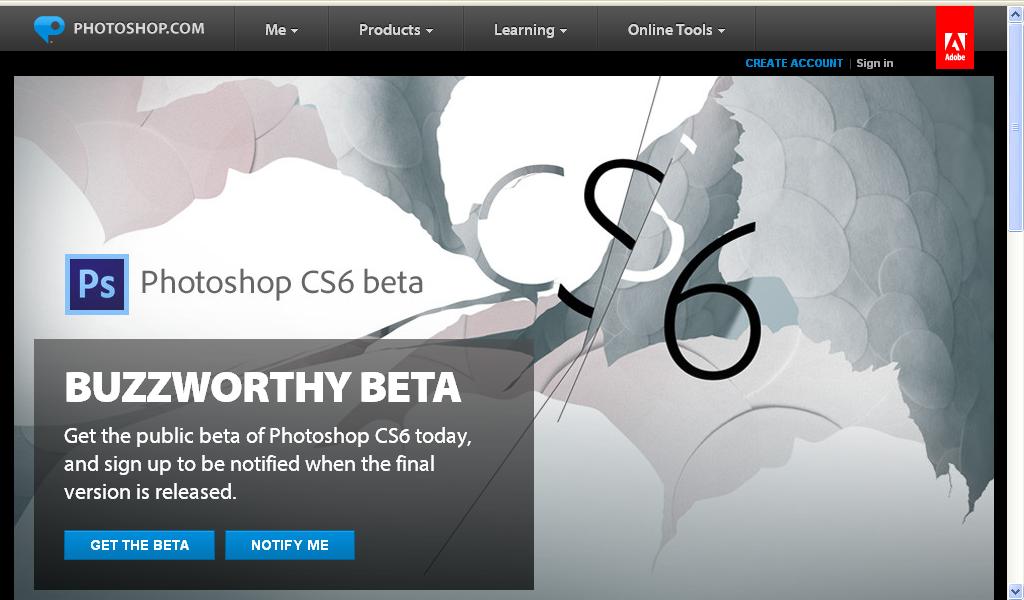
Task: Click the blue Ps Photoshop icon
Action: click(97, 285)
